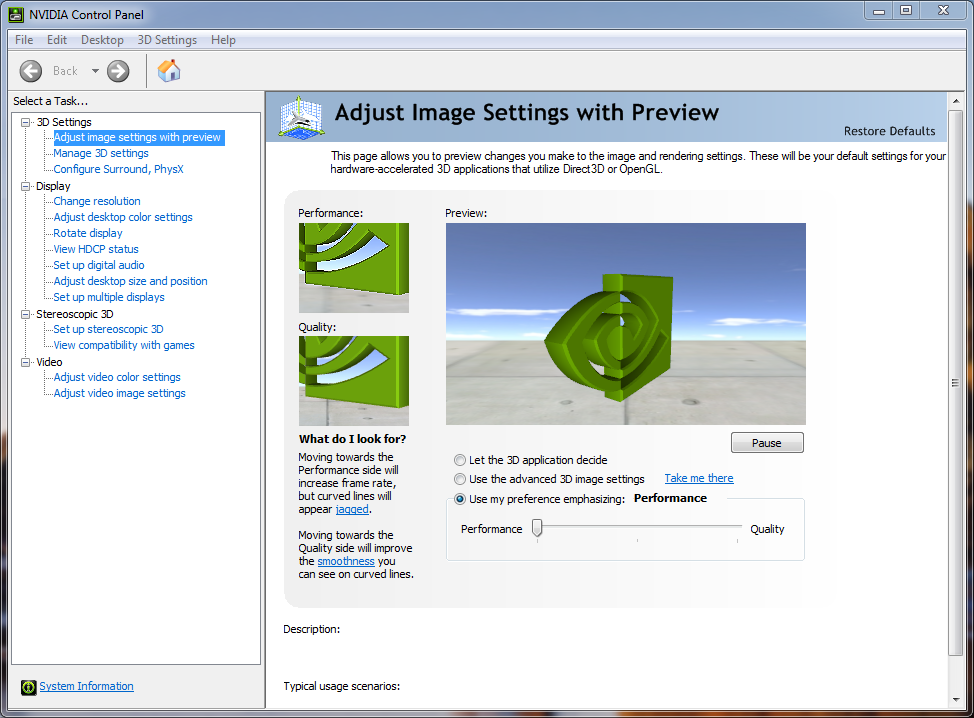Click the Back navigation arrow
The height and width of the screenshot is (718, 974).
click(x=30, y=71)
